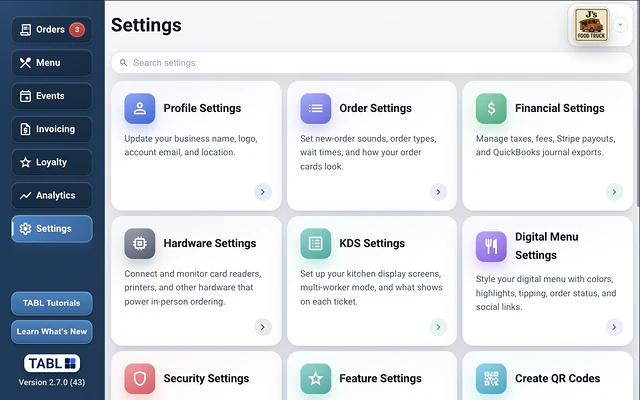Open the Hardware Settings arrow
This screenshot has width=640, height=400.
(263, 327)
